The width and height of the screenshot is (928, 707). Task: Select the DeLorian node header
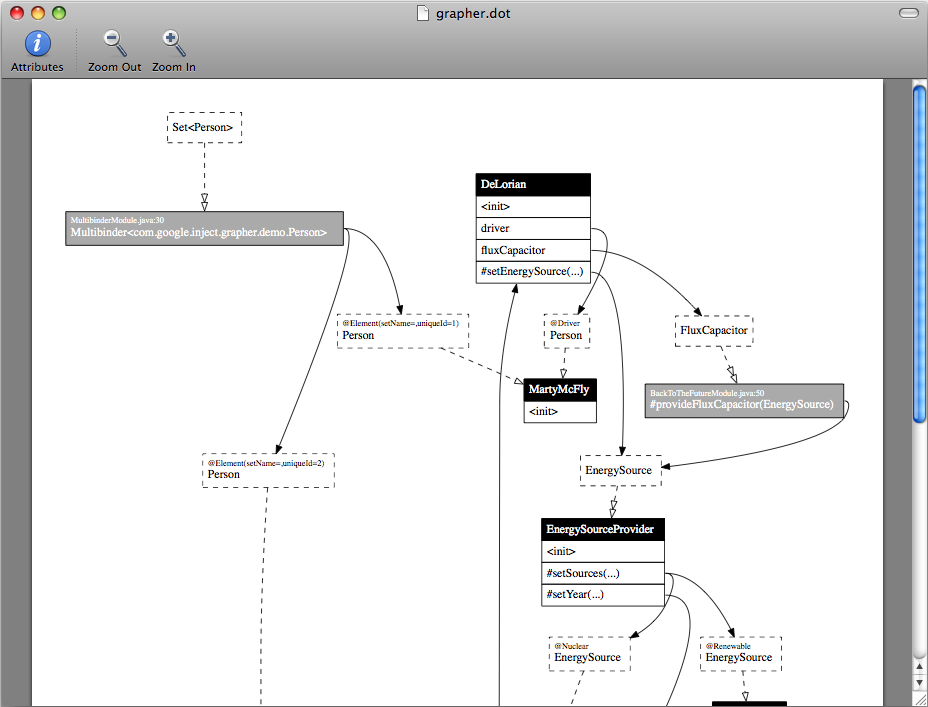(533, 185)
